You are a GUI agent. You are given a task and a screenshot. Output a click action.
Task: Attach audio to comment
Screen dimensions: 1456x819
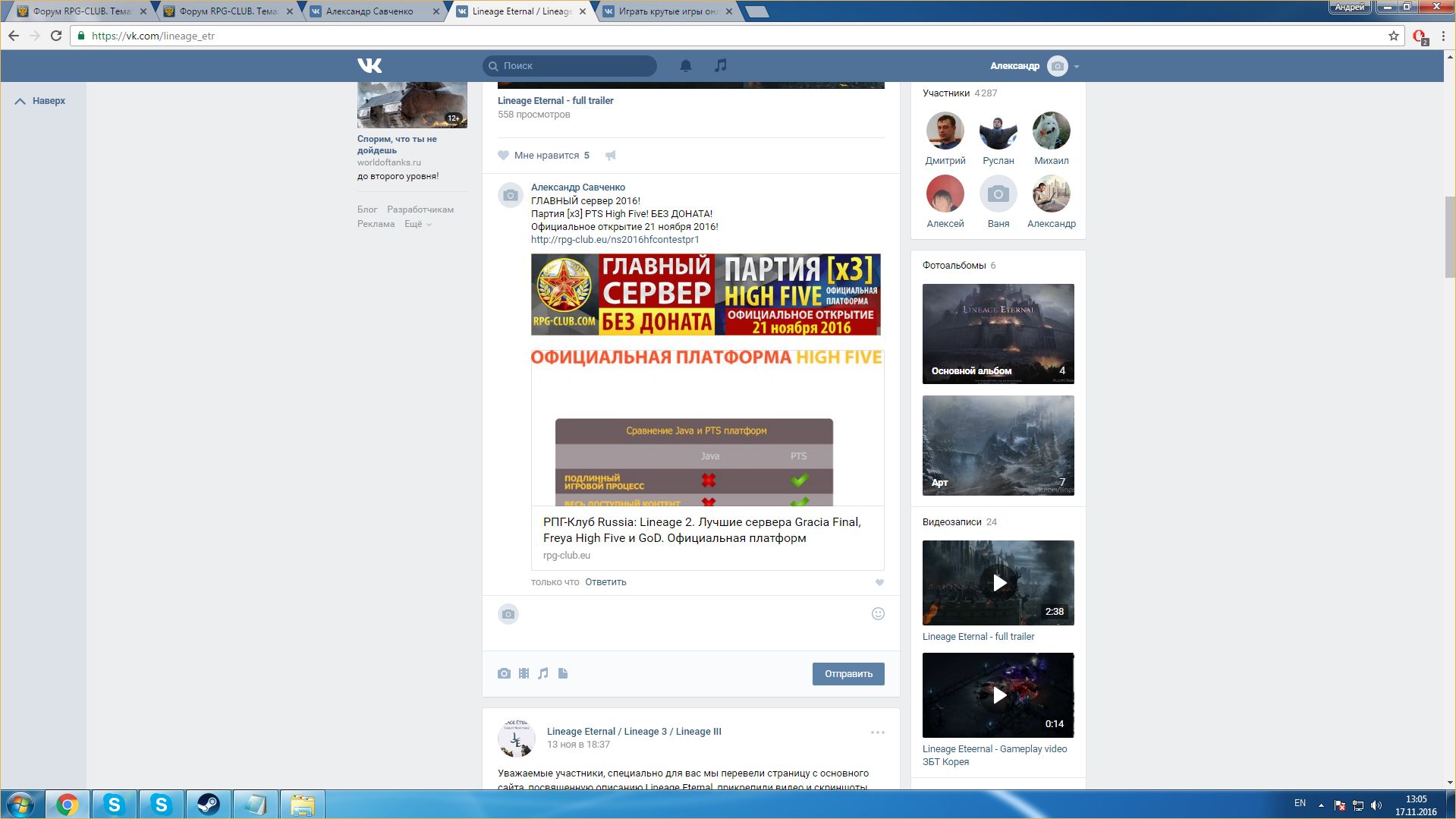(543, 673)
